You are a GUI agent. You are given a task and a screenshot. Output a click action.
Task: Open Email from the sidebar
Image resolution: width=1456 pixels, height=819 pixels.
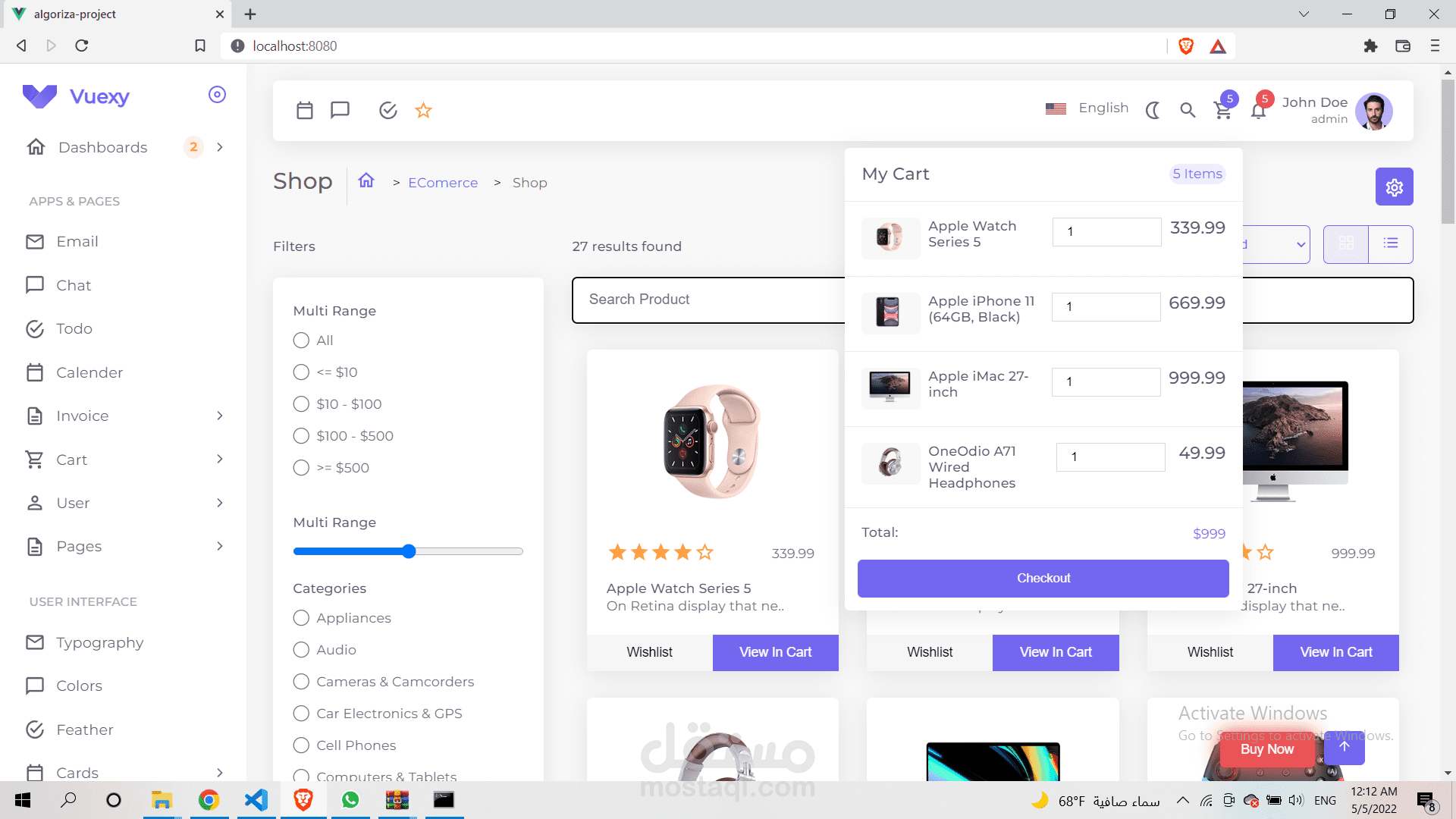77,241
